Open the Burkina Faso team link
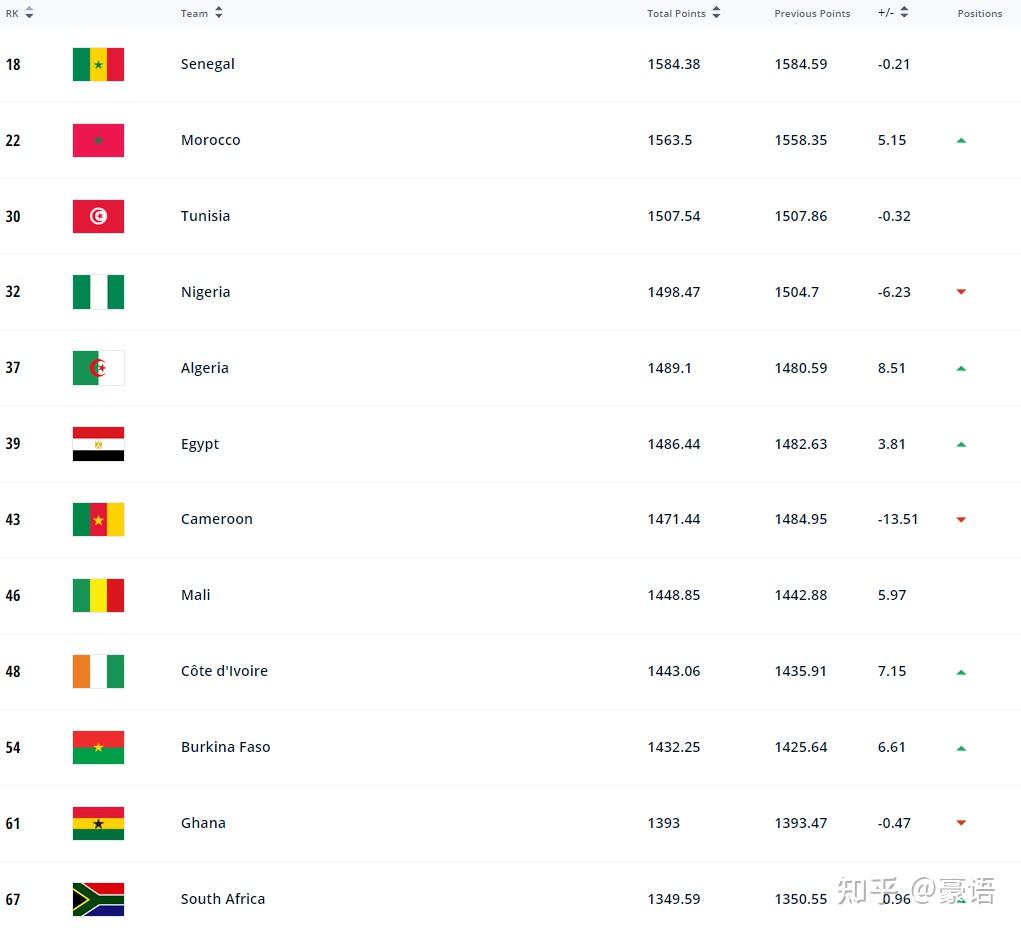 click(x=225, y=747)
